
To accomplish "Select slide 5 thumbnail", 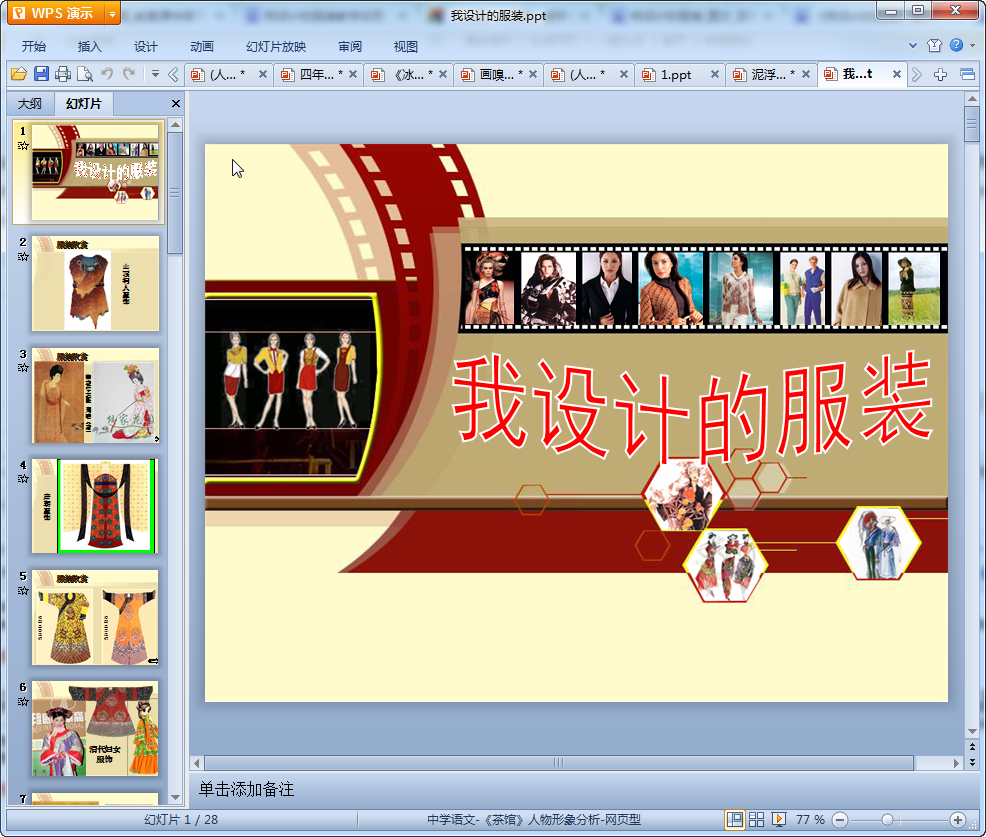I will tap(95, 618).
